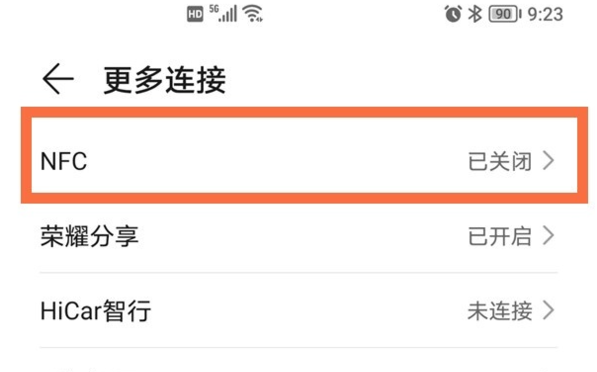This screenshot has height=372, width=597.
Task: Expand NFC using its chevron arrow
Action: pyautogui.click(x=549, y=161)
